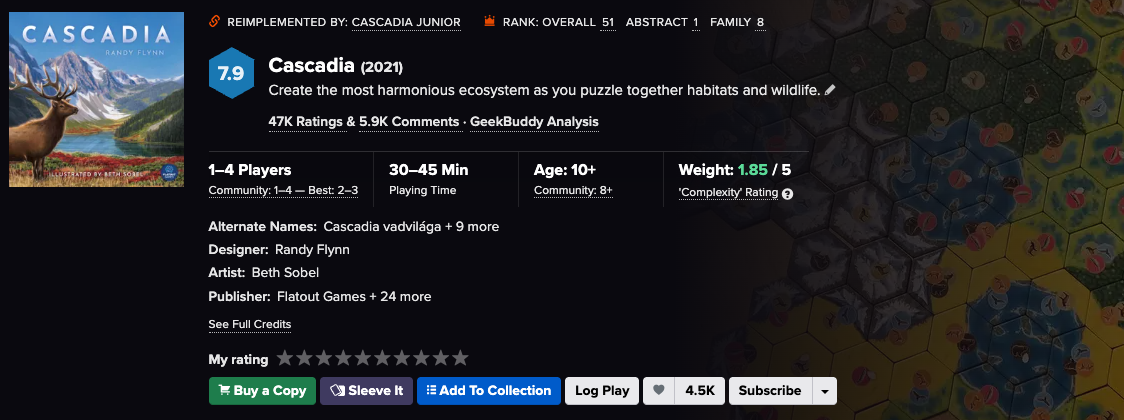Open community player count poll
Viewport: 1124px width, 420px height.
click(x=283, y=191)
